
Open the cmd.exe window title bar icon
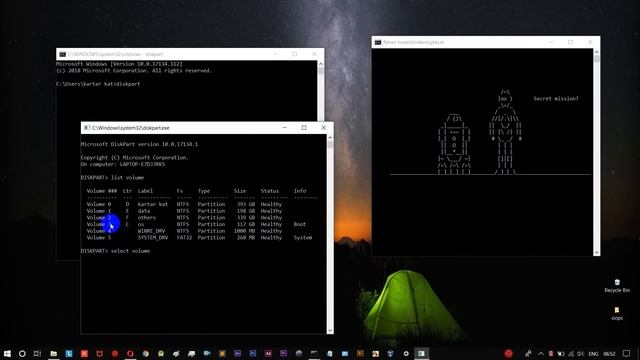tap(62, 54)
